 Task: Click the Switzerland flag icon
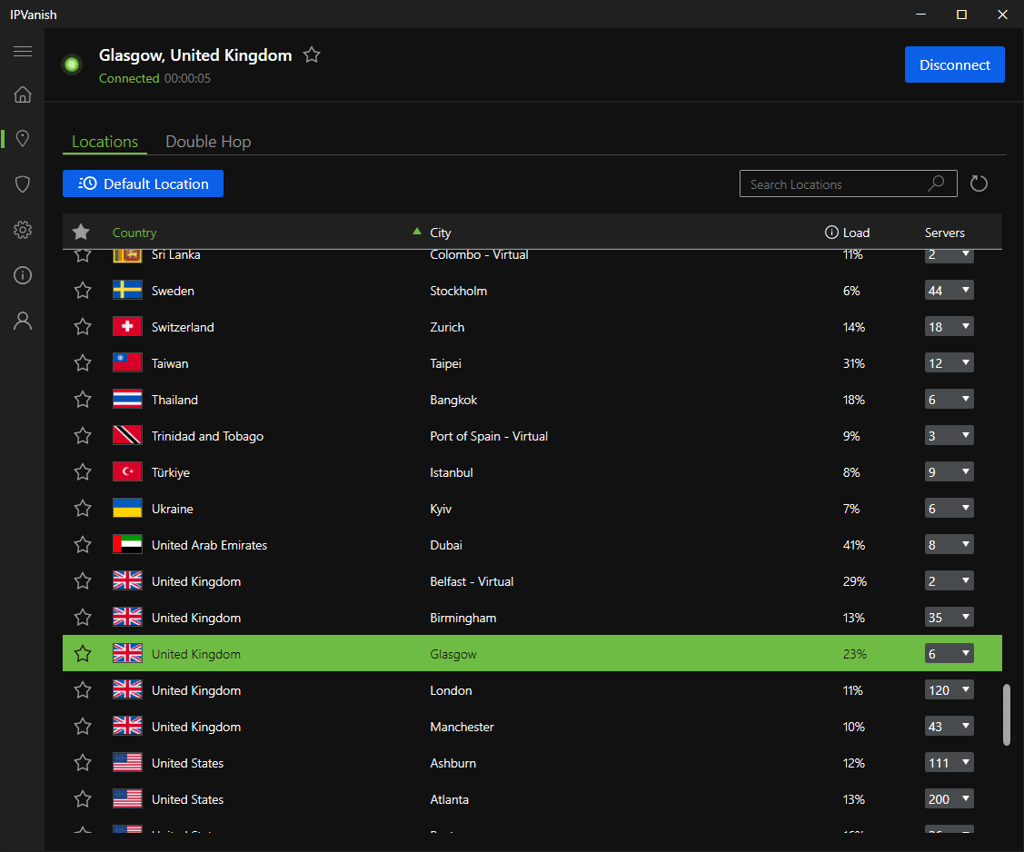127,326
